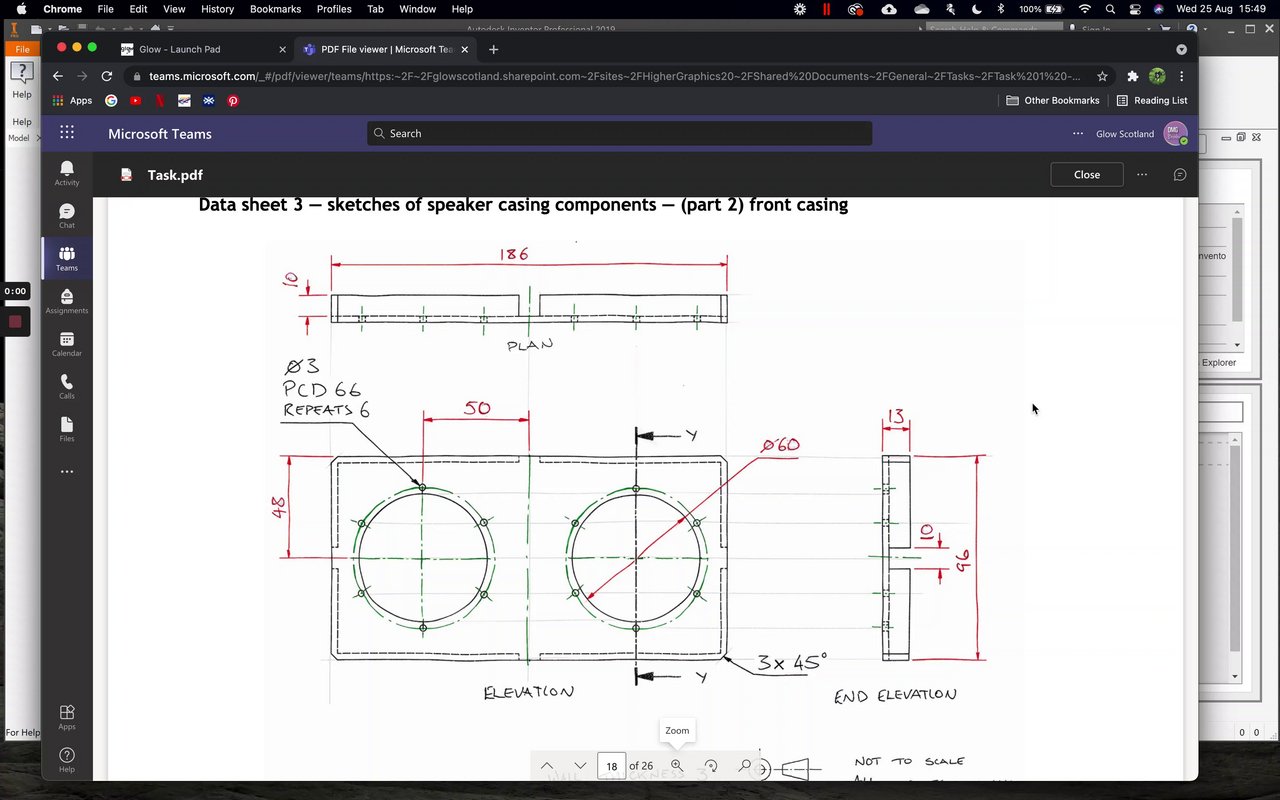Open the Apps store icon in Teams sidebar
This screenshot has width=1280, height=800.
point(67,717)
